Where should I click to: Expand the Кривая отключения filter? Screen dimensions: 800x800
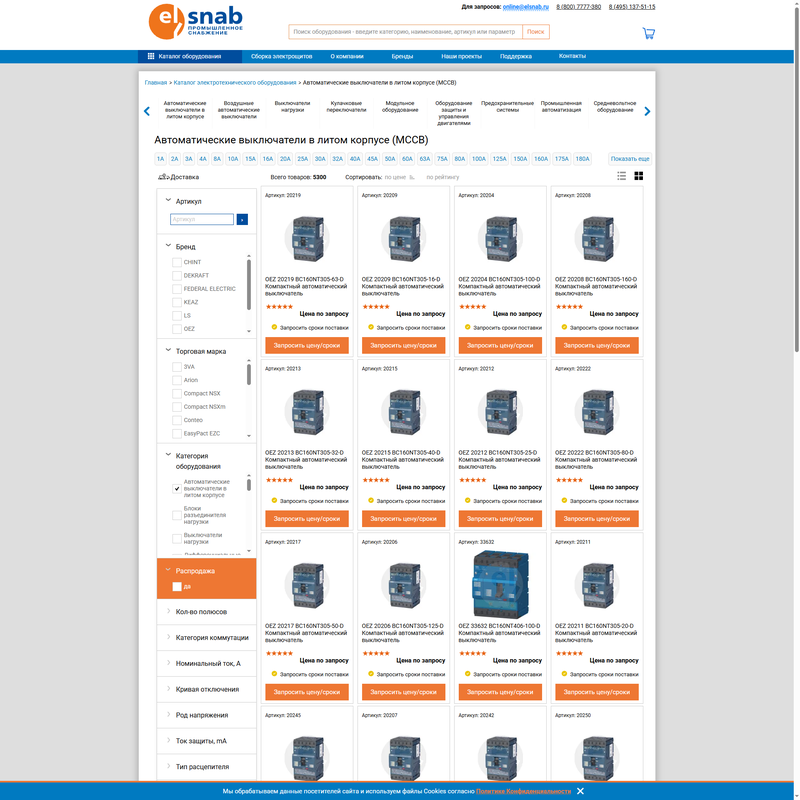207,689
